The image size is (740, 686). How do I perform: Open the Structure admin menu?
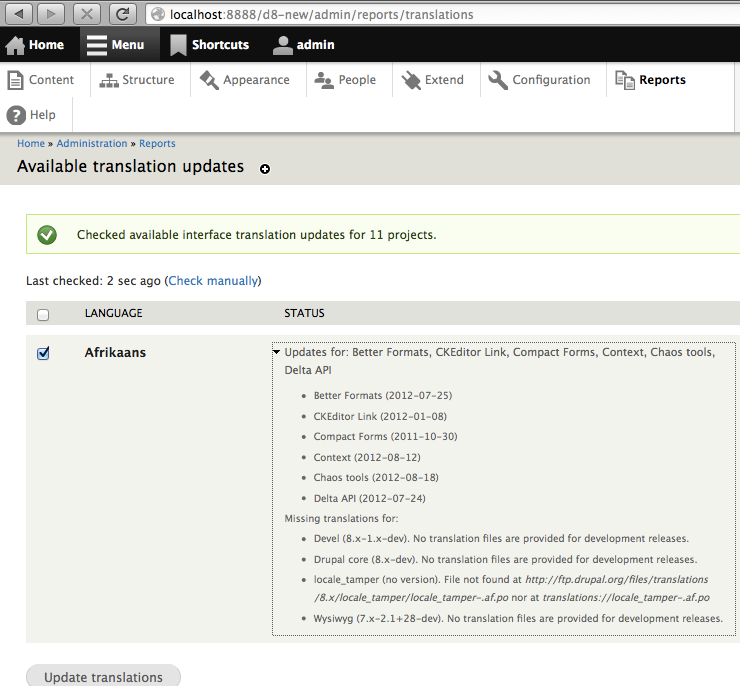(x=136, y=80)
